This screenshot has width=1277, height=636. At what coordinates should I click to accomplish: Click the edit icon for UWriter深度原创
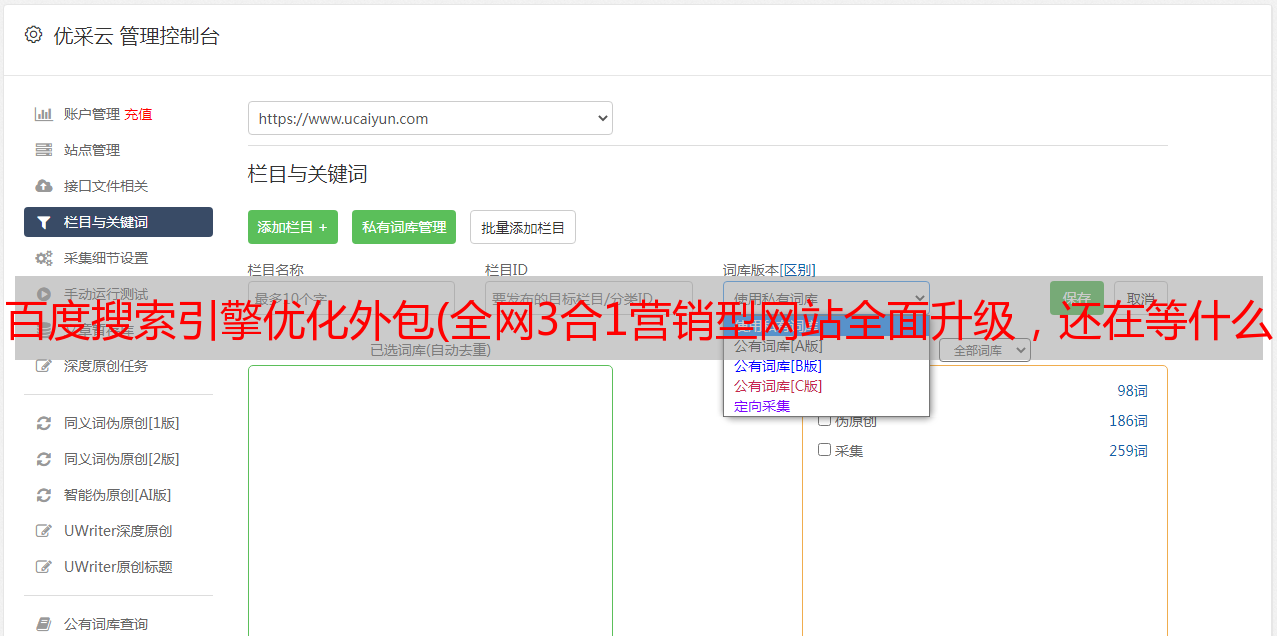(44, 531)
